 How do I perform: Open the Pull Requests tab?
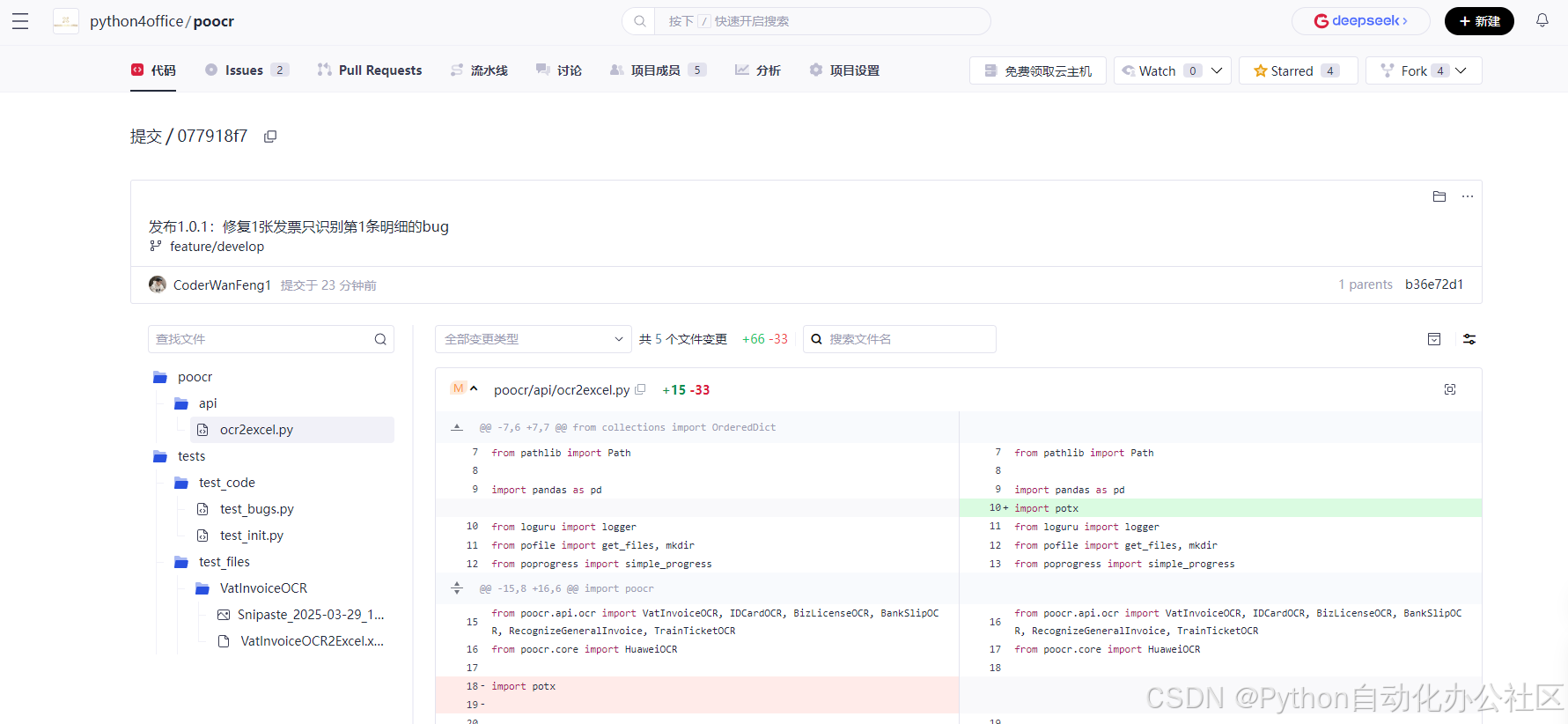370,70
